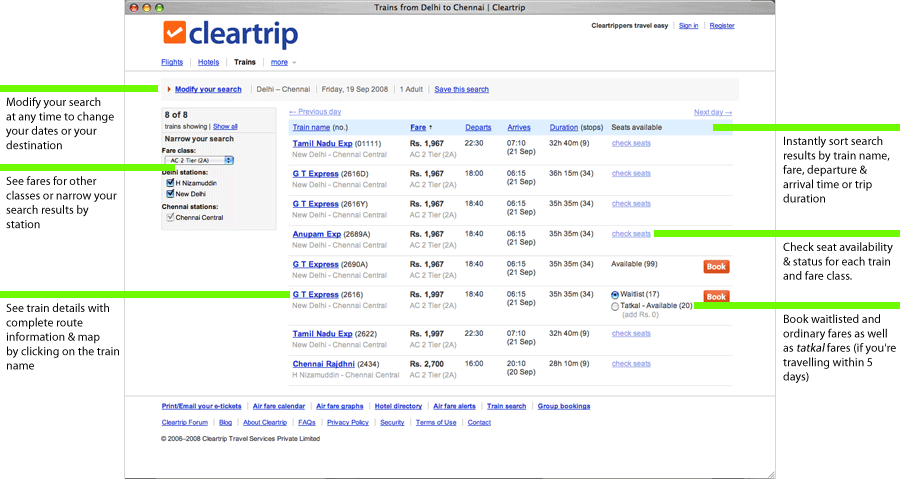
Task: Open G T Express (2616Y) details
Action: pyautogui.click(x=316, y=204)
